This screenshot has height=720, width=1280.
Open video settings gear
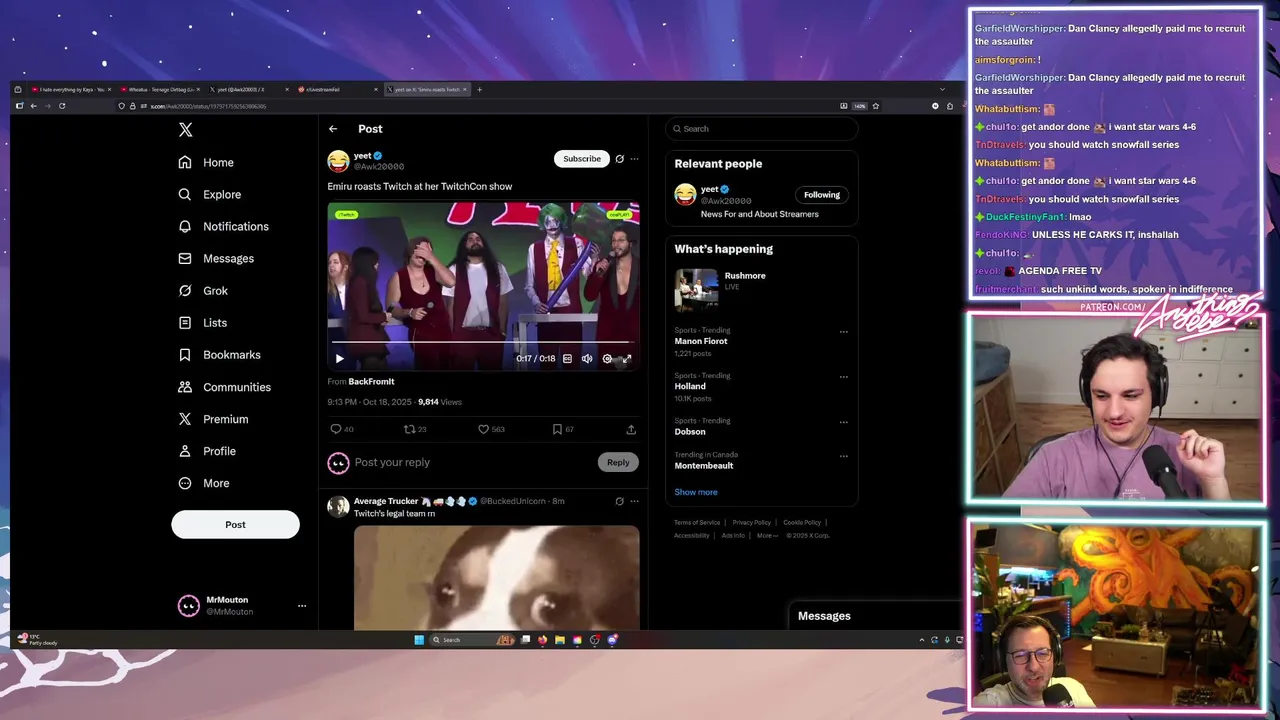click(607, 358)
